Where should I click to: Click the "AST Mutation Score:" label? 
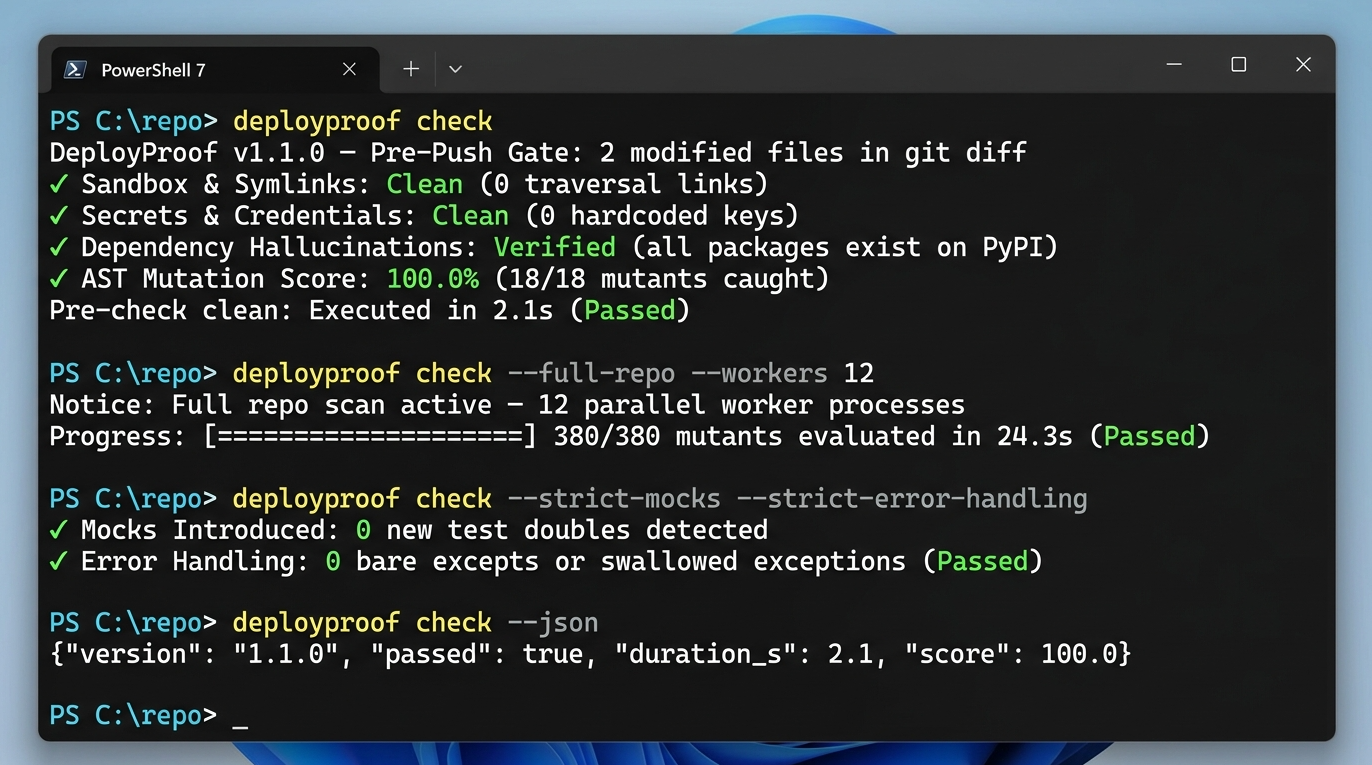(x=226, y=279)
